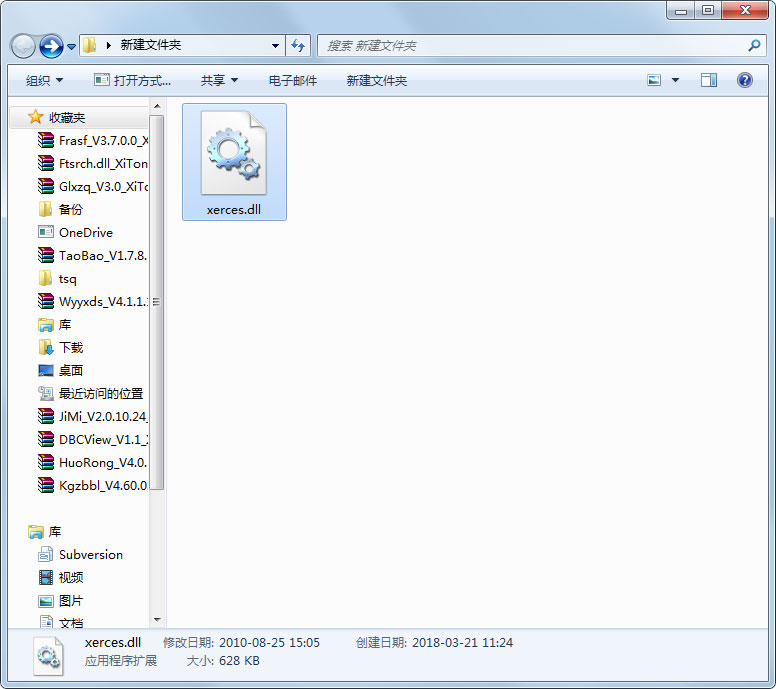The image size is (776, 689).
Task: Open the 组织 menu
Action: [45, 80]
